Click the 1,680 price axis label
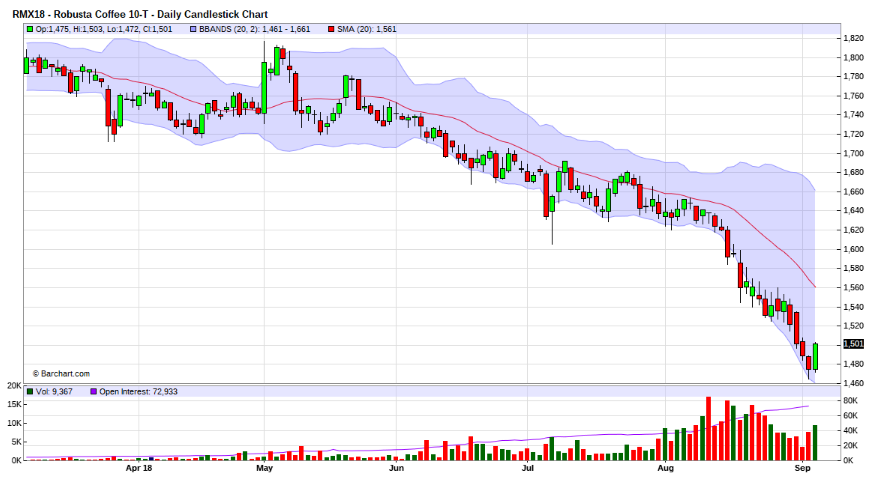Image resolution: width=872 pixels, height=480 pixels. tap(854, 172)
